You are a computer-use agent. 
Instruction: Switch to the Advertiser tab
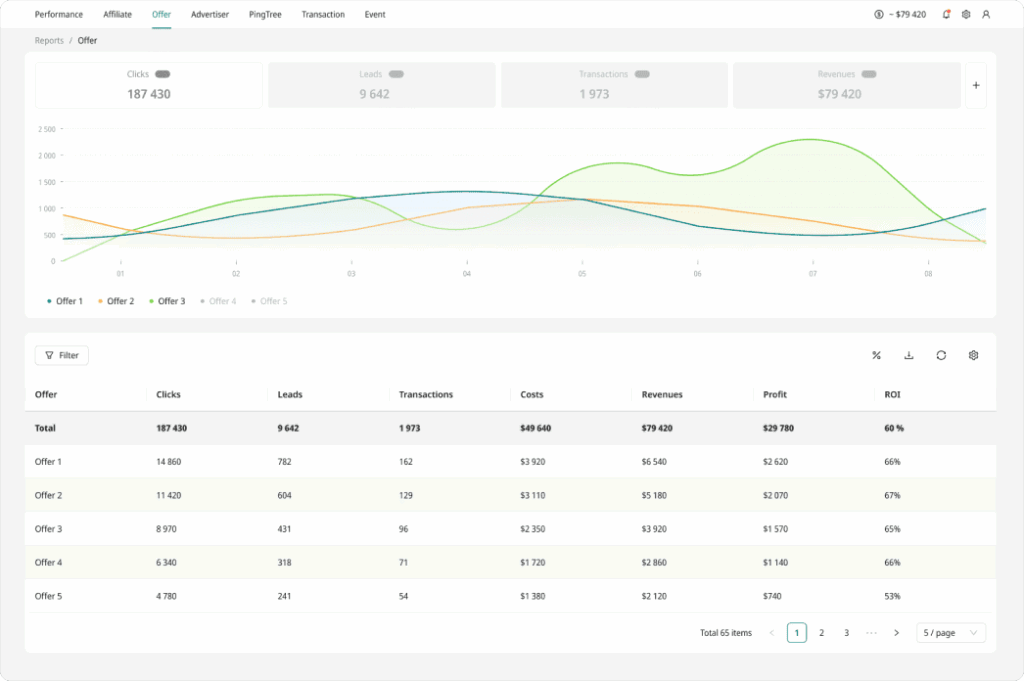210,15
